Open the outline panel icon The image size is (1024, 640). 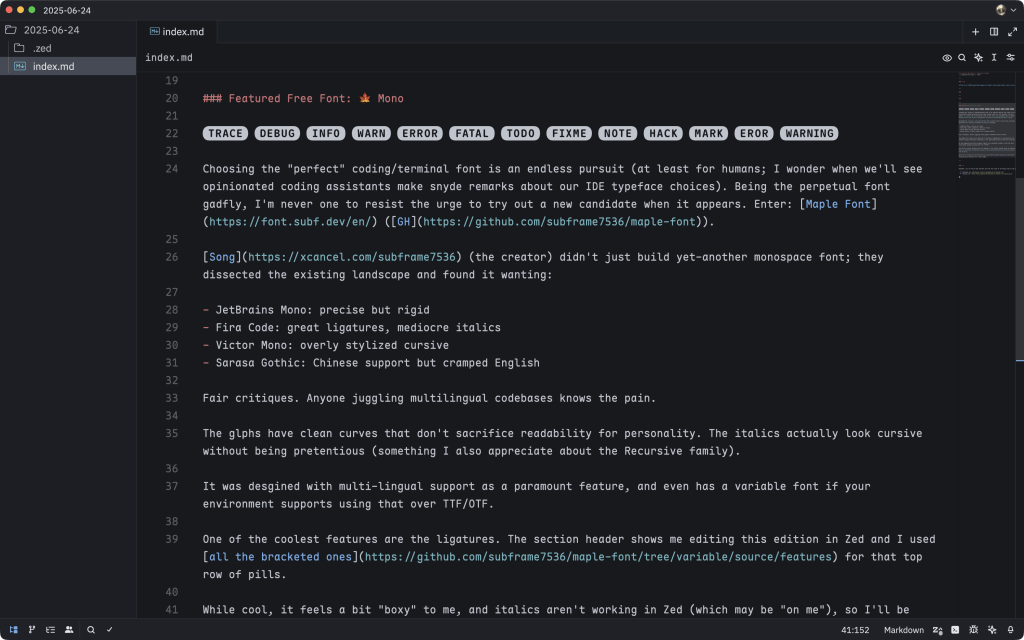click(50, 630)
